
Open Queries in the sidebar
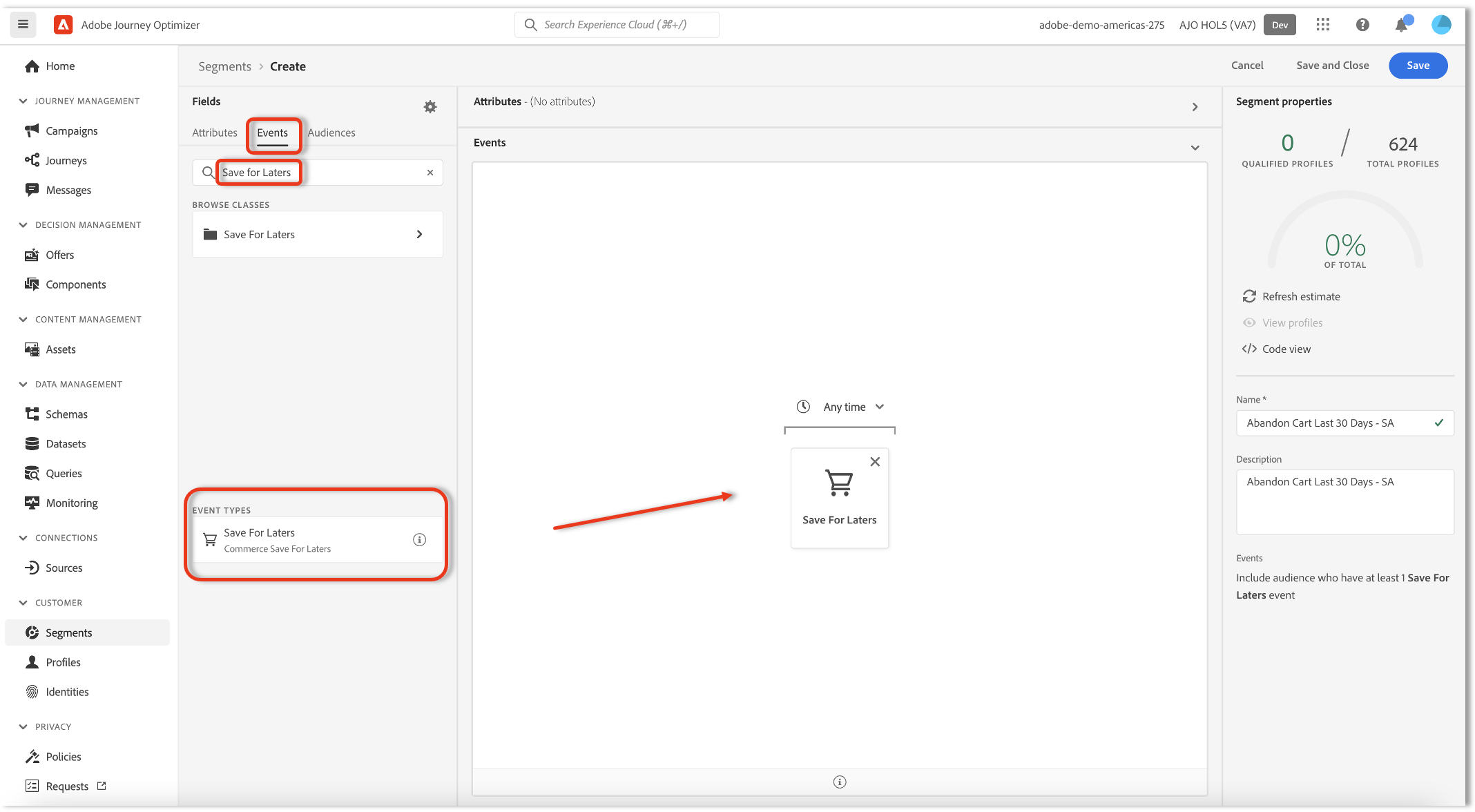(64, 474)
